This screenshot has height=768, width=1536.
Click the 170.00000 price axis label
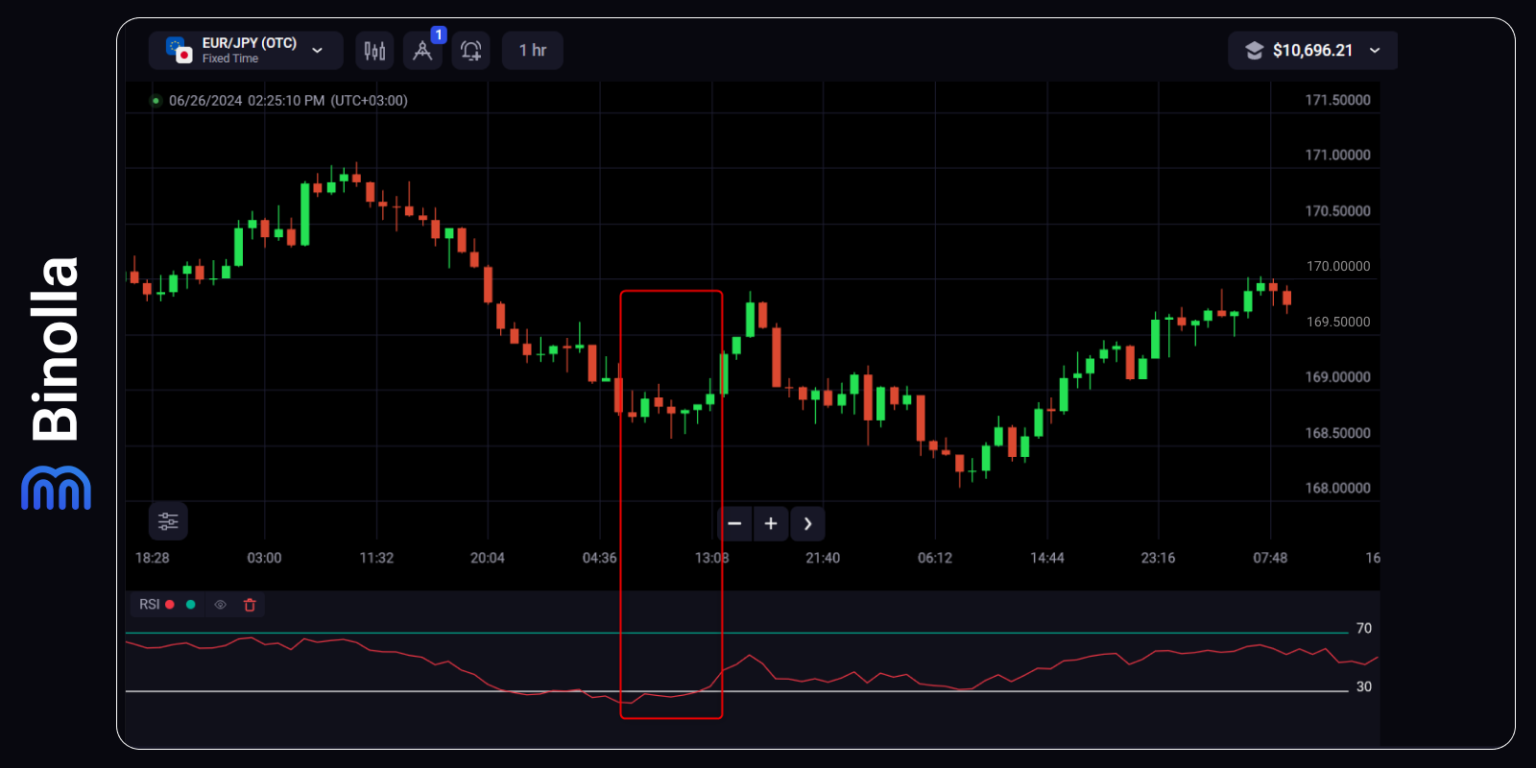(x=1338, y=267)
